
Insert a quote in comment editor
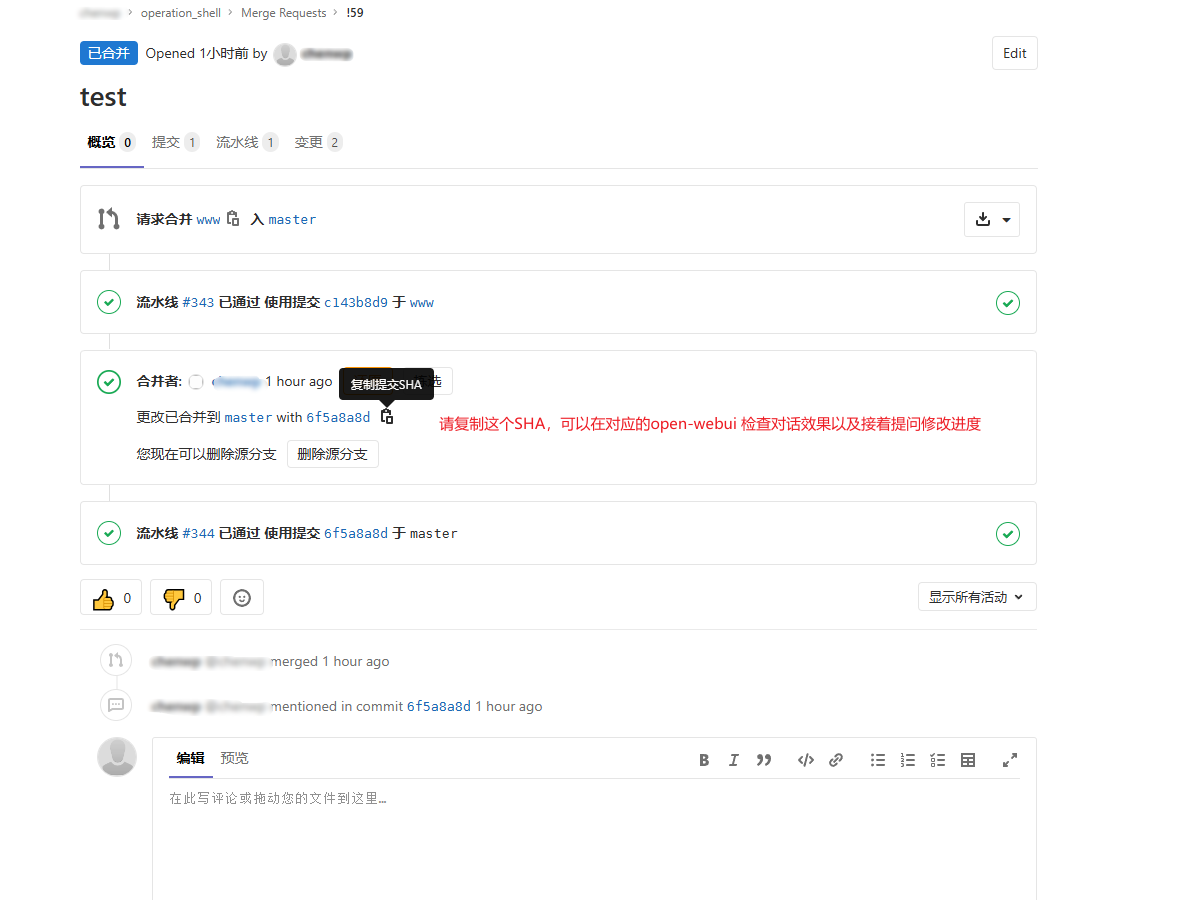[764, 760]
